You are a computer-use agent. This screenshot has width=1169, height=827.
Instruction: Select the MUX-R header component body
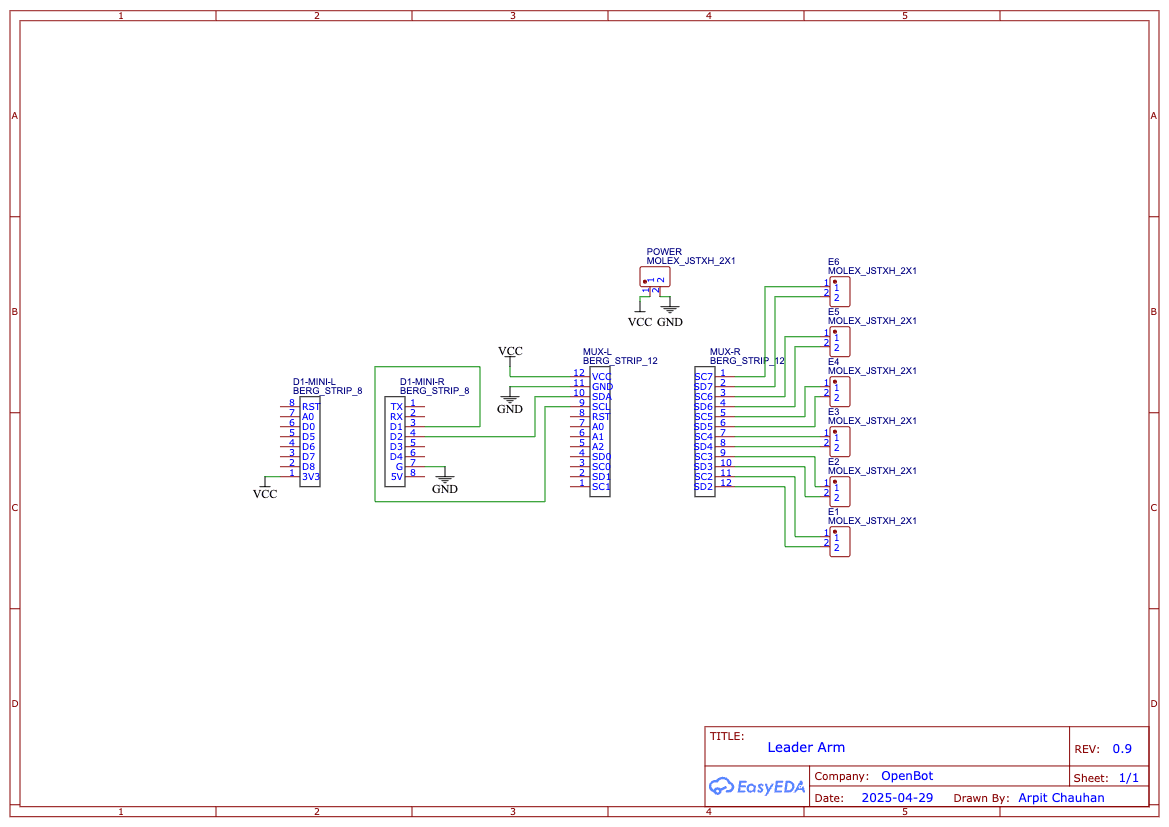(x=705, y=432)
